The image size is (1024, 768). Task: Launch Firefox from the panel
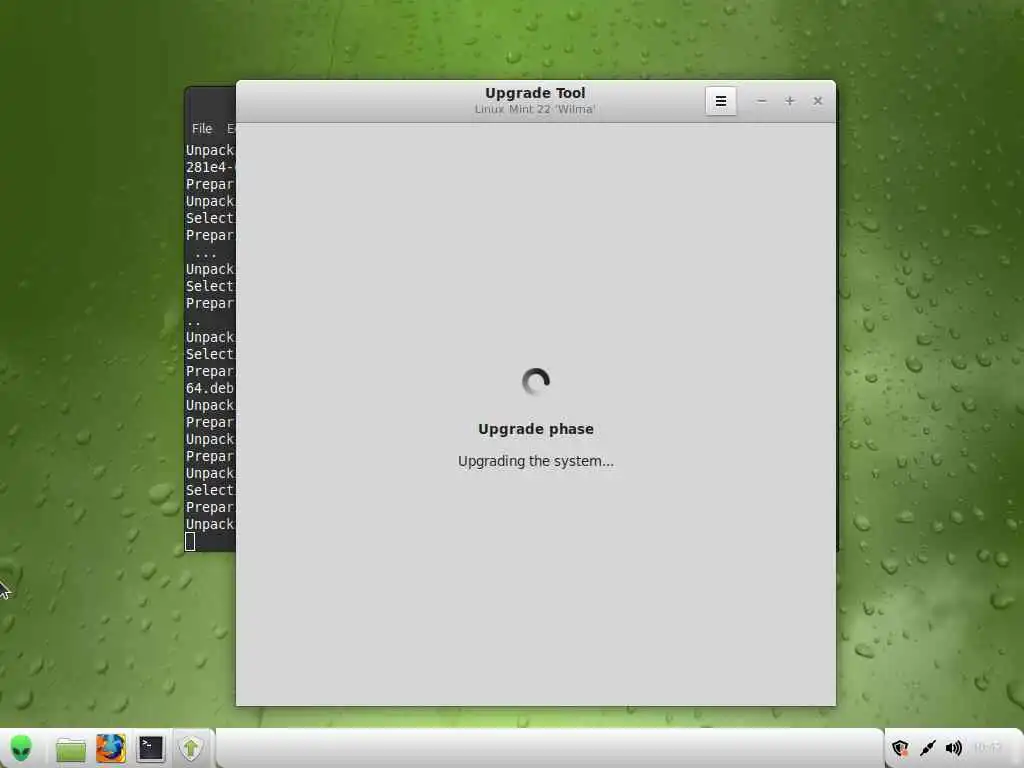pos(110,748)
